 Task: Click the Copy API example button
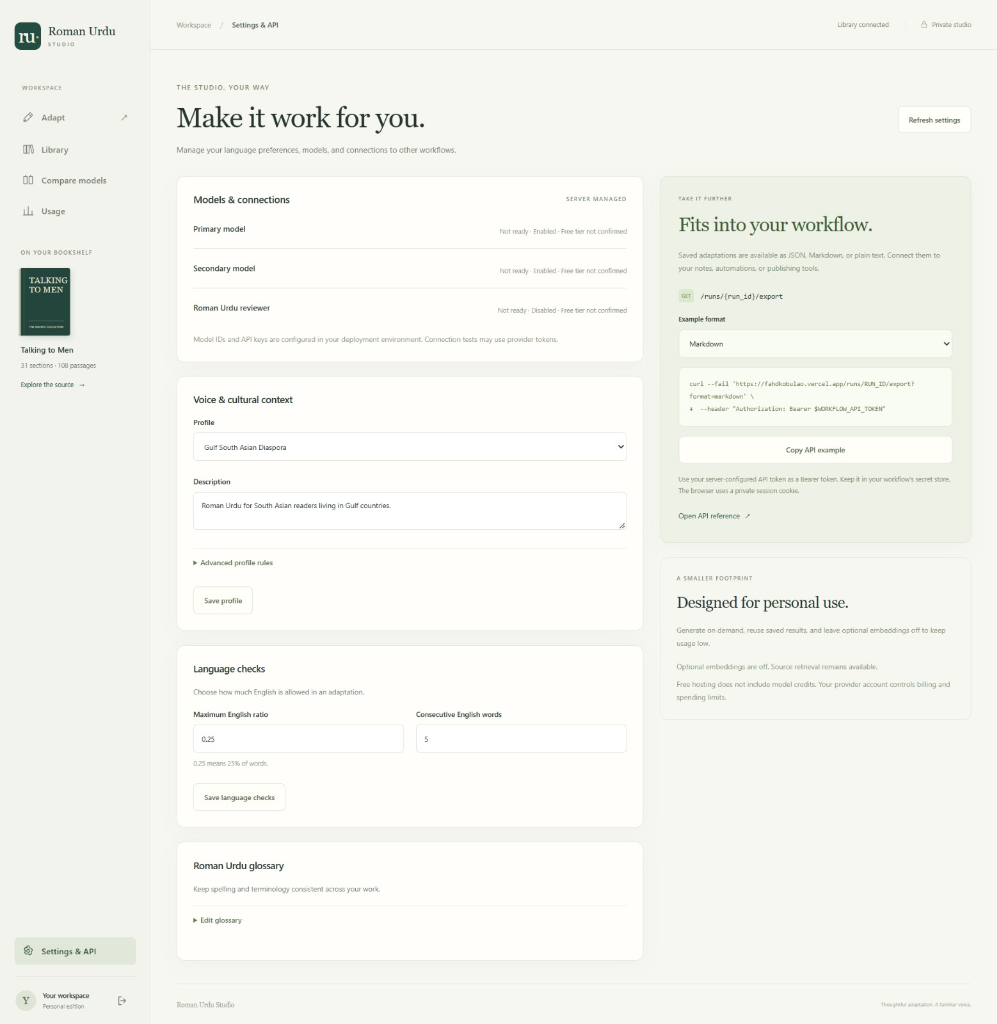click(815, 450)
